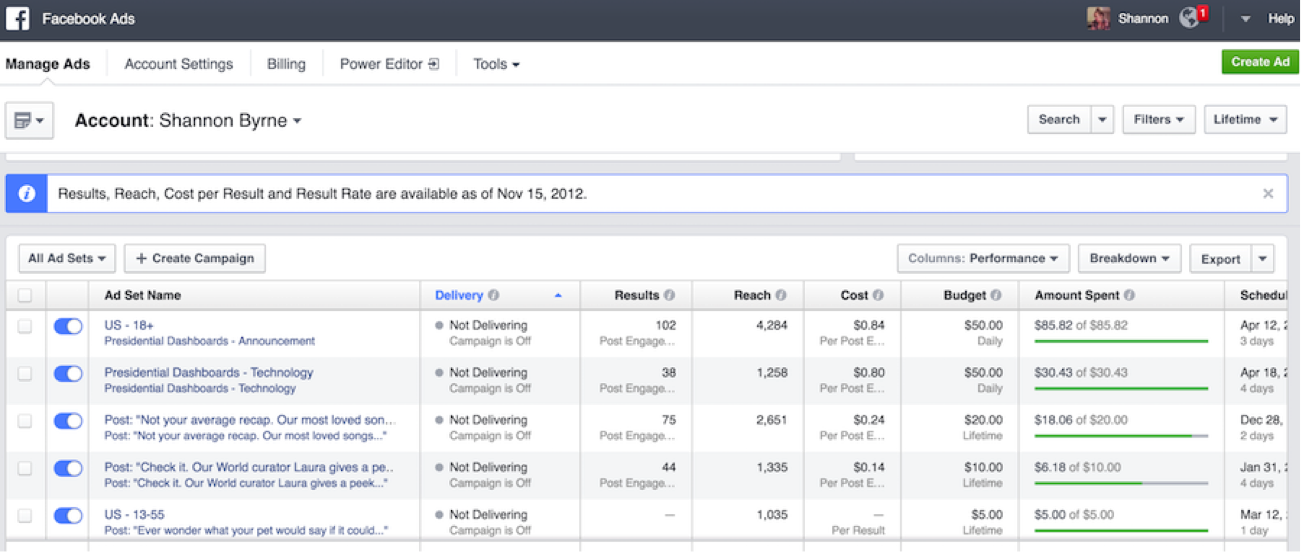The image size is (1301, 552).
Task: Expand the Columns: Performance dropdown
Action: point(983,258)
